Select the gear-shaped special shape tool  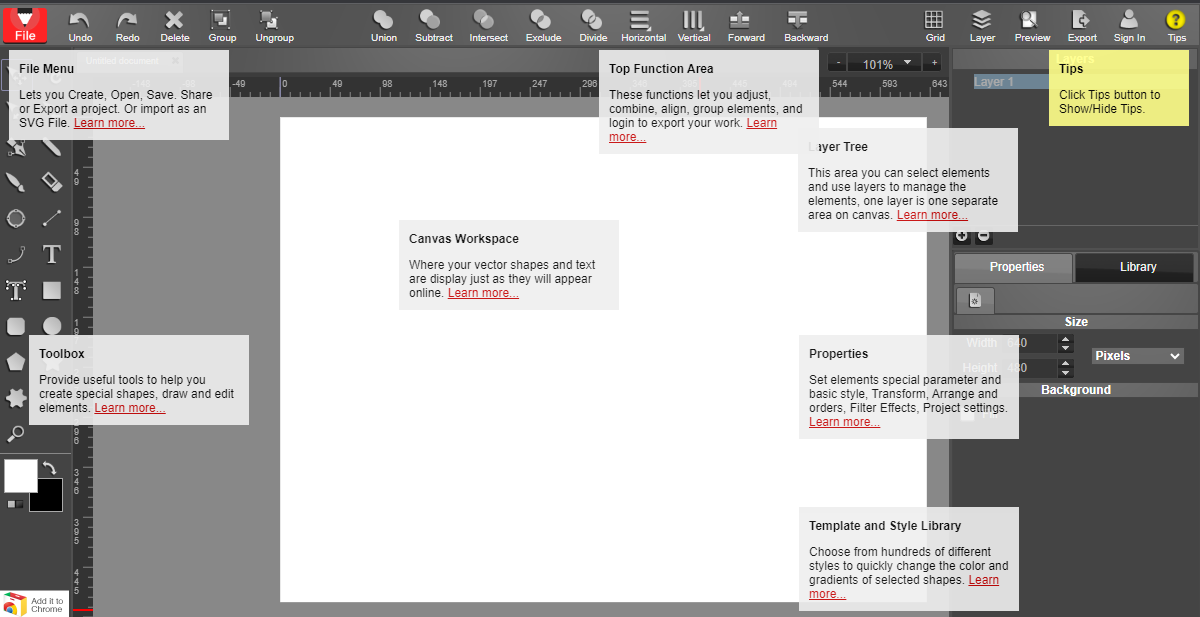coord(16,398)
